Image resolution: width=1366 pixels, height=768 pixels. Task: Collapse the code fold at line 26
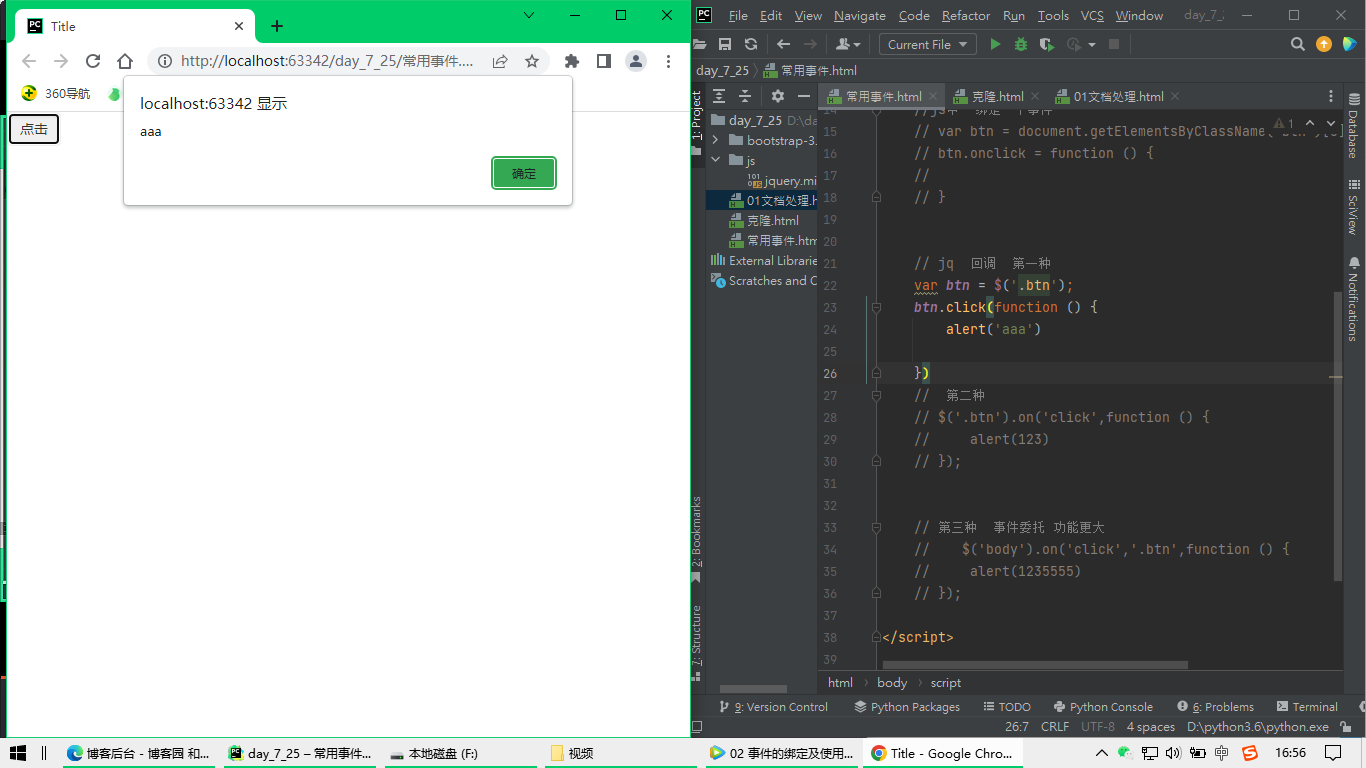[x=876, y=373]
